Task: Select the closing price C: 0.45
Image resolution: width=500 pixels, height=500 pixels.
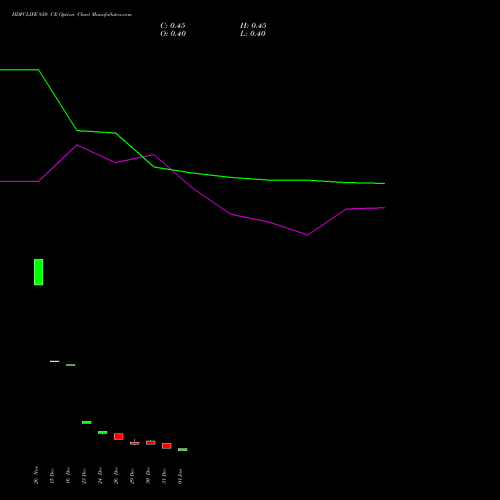Action: [x=173, y=26]
